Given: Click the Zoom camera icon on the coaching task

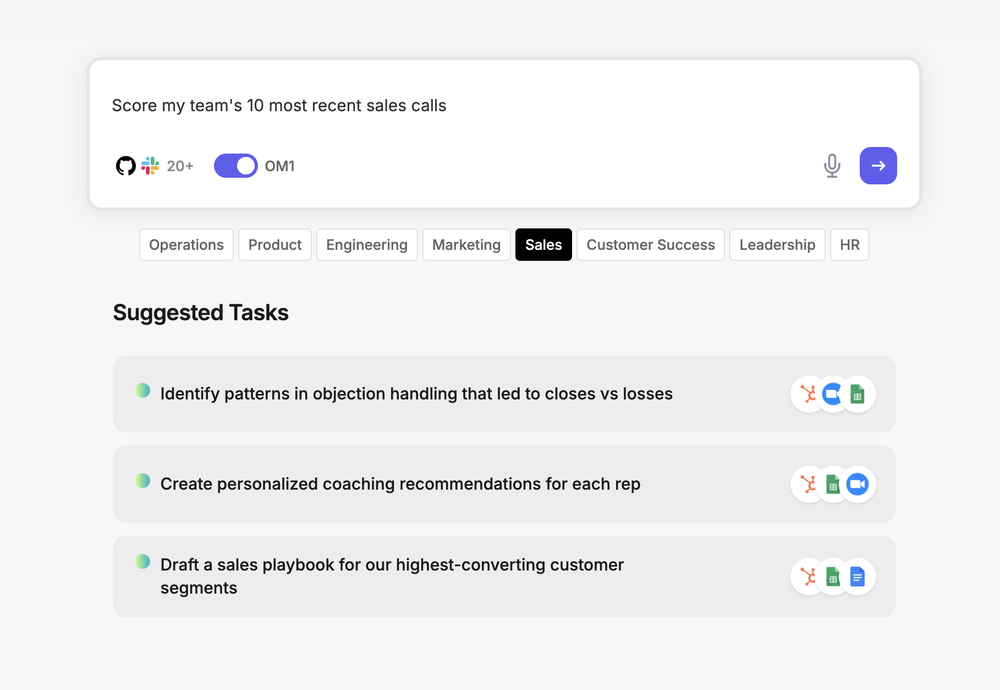Looking at the screenshot, I should click(857, 484).
